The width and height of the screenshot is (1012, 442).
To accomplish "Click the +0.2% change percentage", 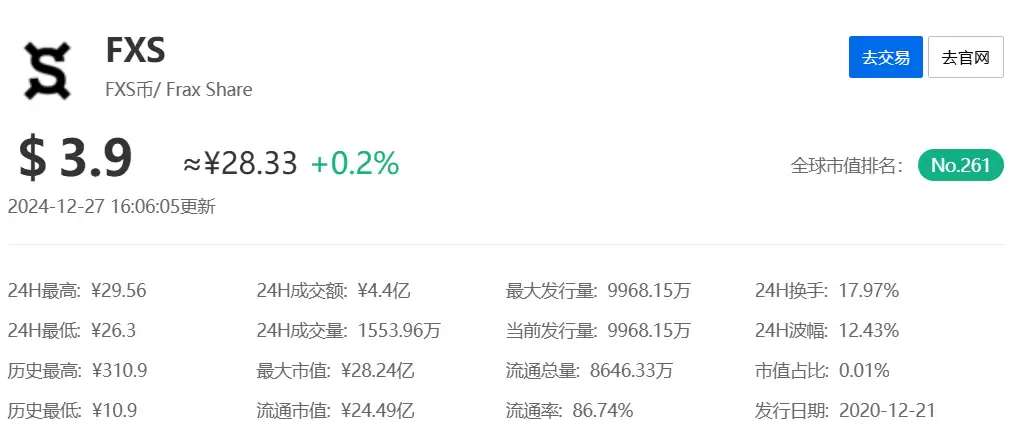I will click(x=355, y=163).
